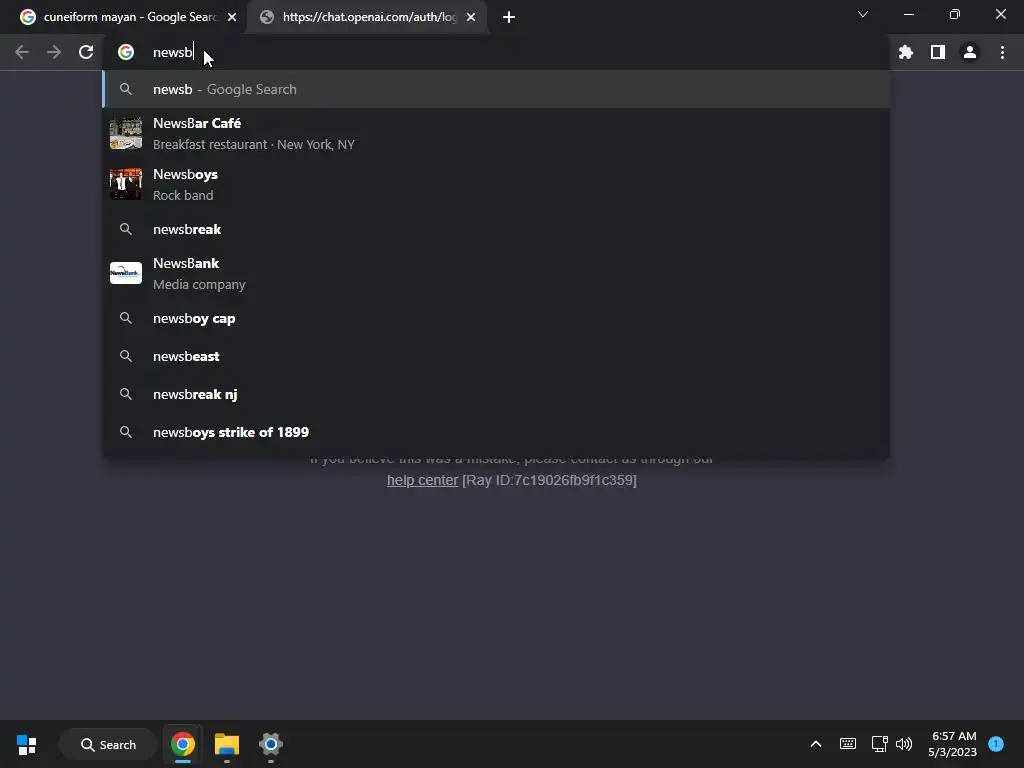1024x768 pixels.
Task: Click the network status tray icon
Action: click(x=879, y=744)
